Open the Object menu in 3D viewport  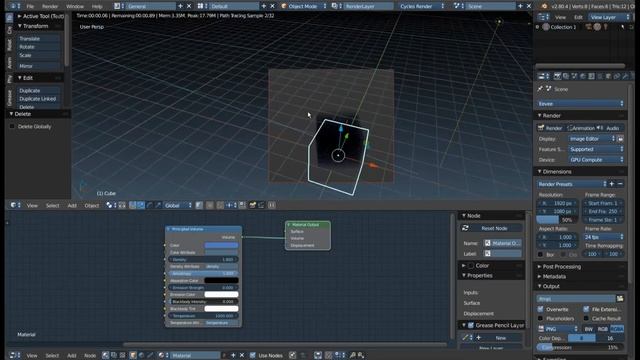pyautogui.click(x=91, y=205)
